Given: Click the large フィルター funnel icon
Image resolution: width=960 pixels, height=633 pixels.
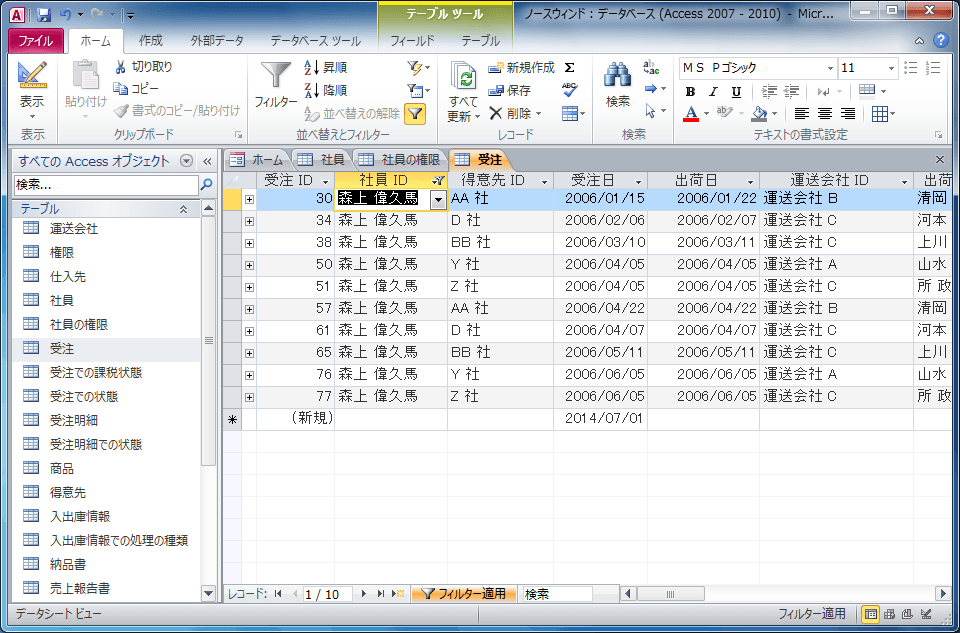Looking at the screenshot, I should [276, 76].
